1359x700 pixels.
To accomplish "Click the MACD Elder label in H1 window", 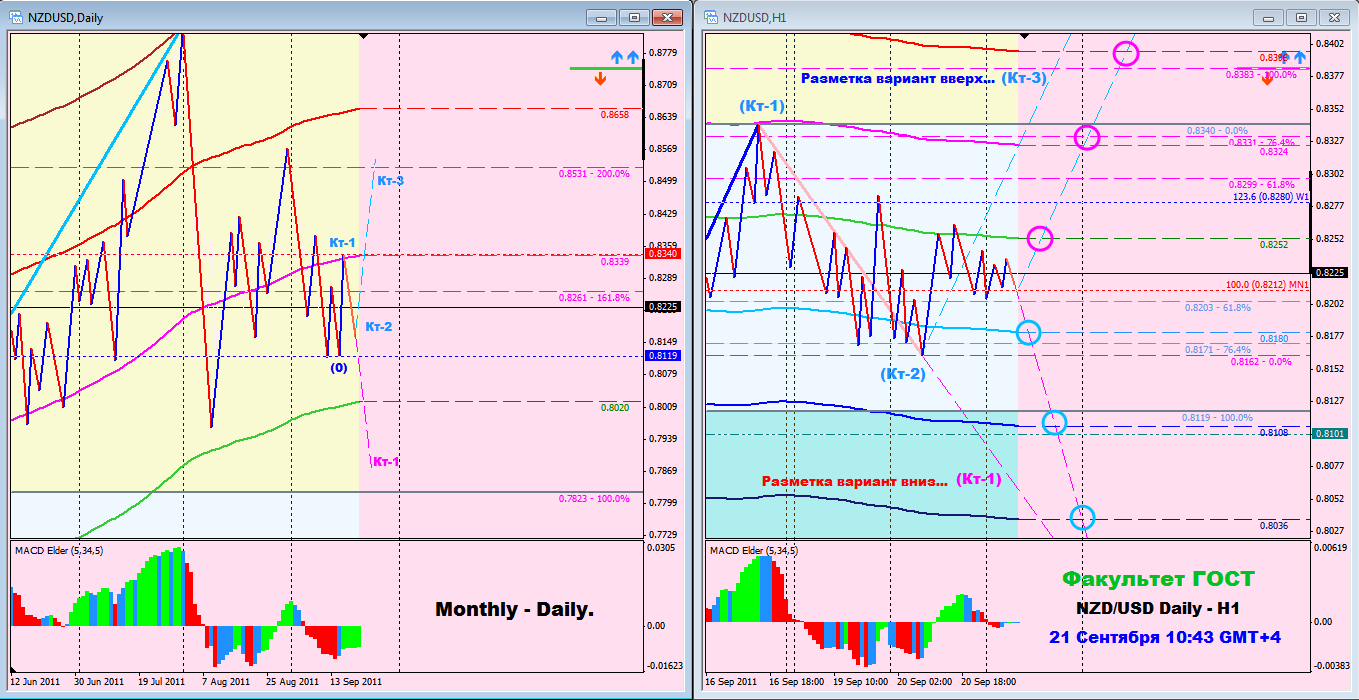I will (756, 551).
